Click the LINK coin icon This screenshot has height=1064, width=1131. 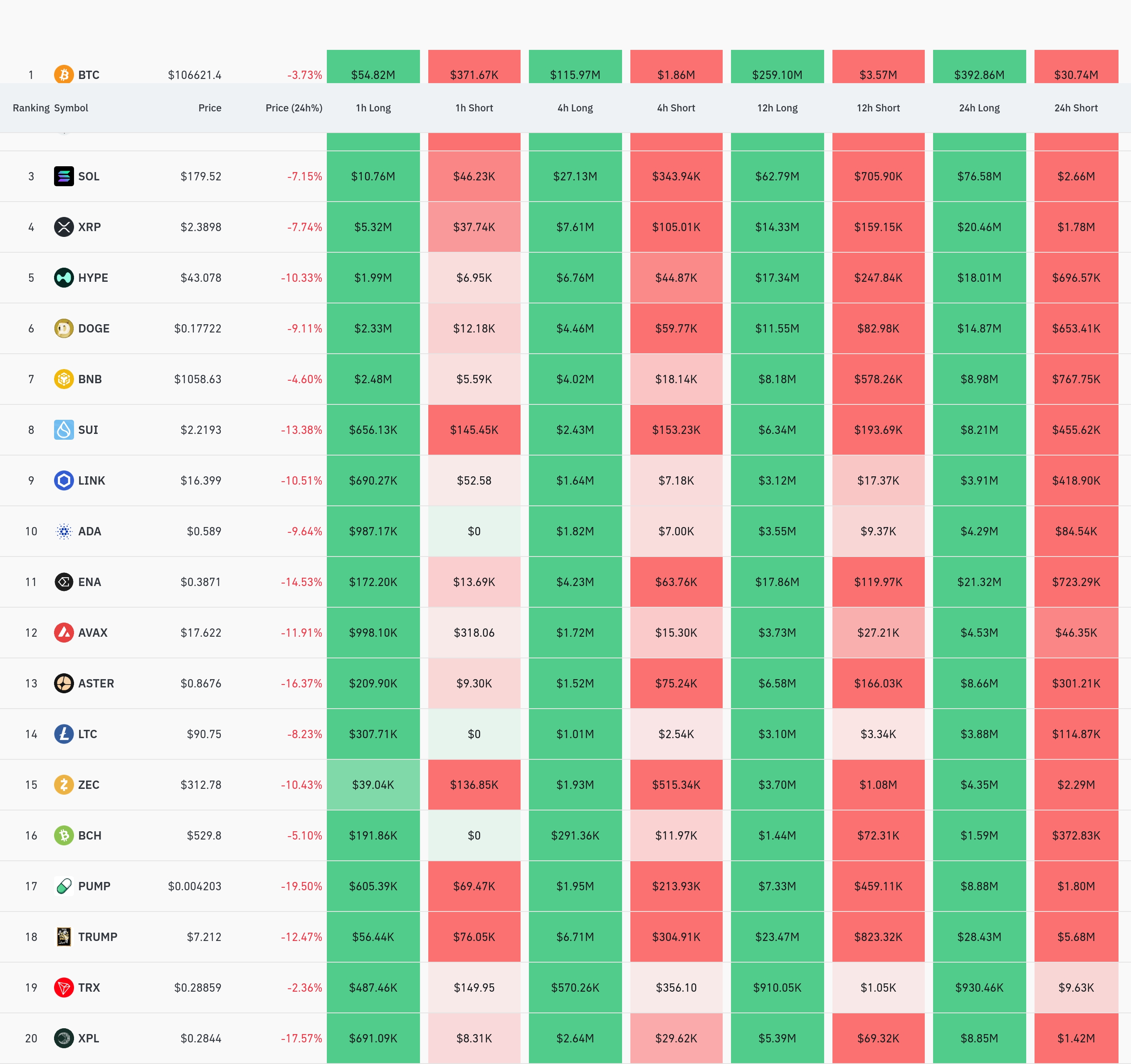pyautogui.click(x=64, y=480)
